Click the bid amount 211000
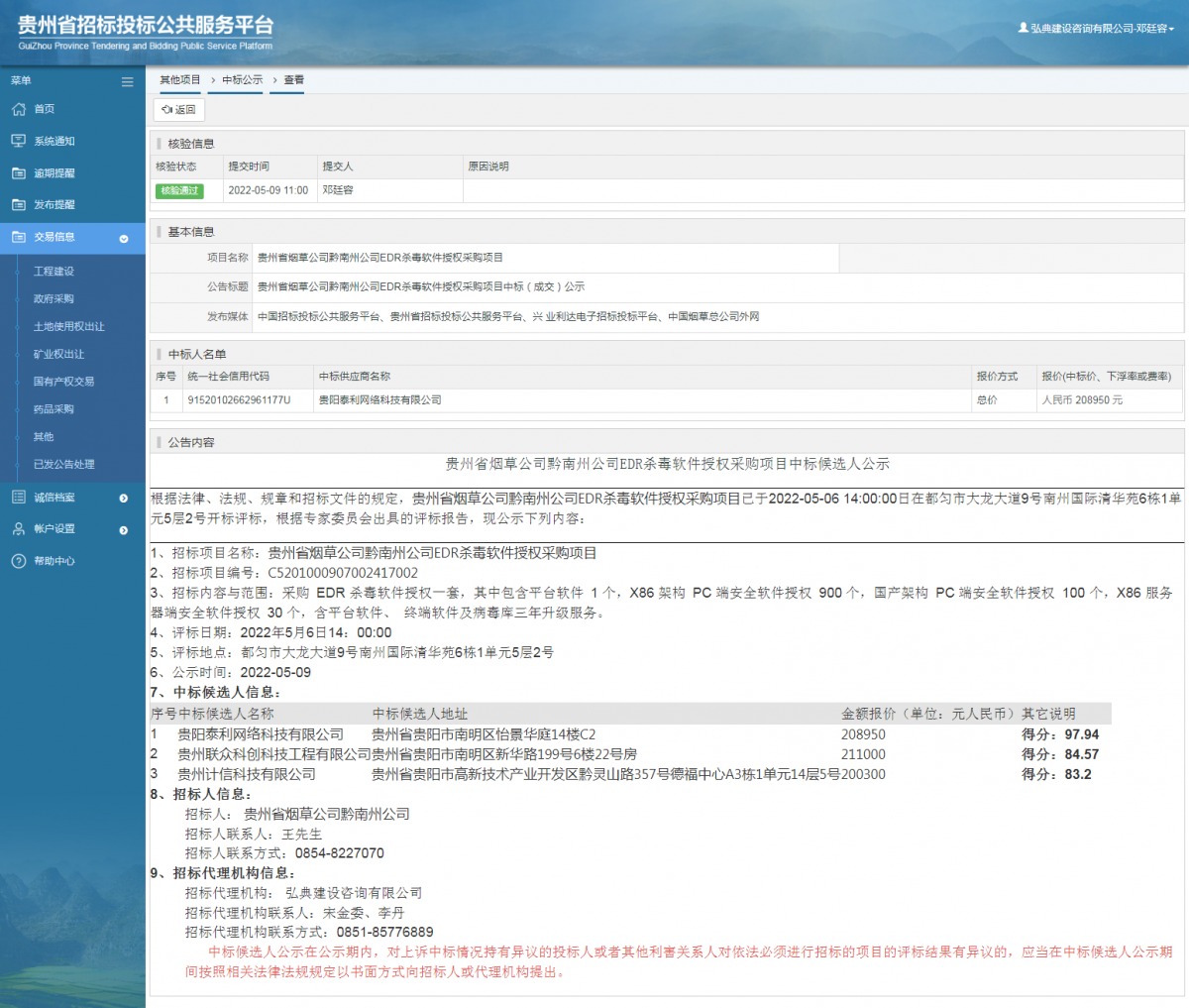This screenshot has height=1008, width=1189. (x=863, y=754)
